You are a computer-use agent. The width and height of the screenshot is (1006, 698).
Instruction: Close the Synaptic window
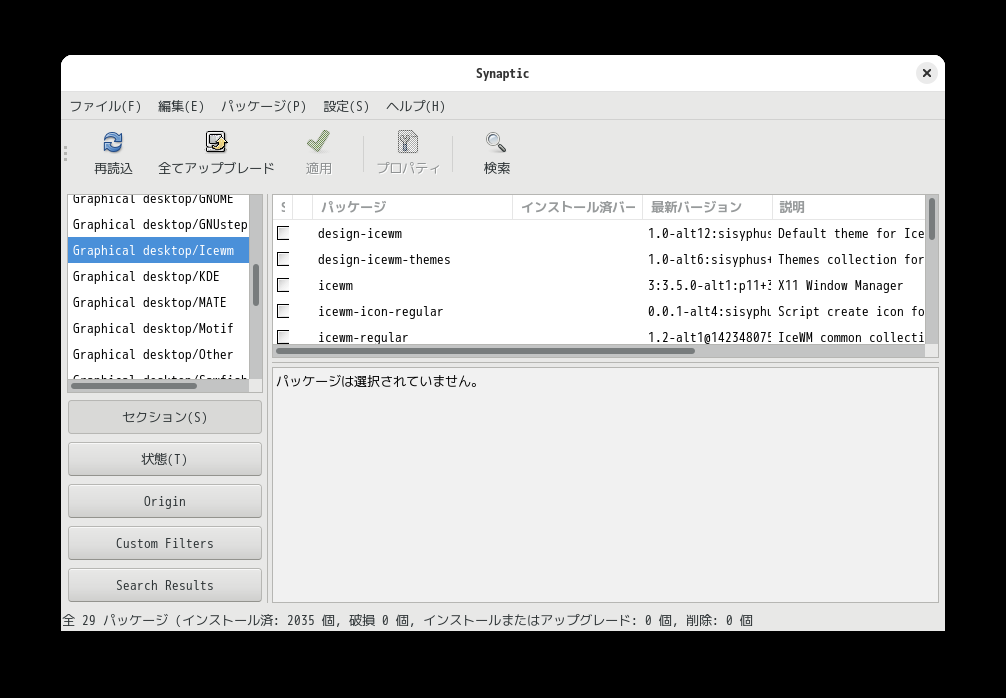pos(926,73)
